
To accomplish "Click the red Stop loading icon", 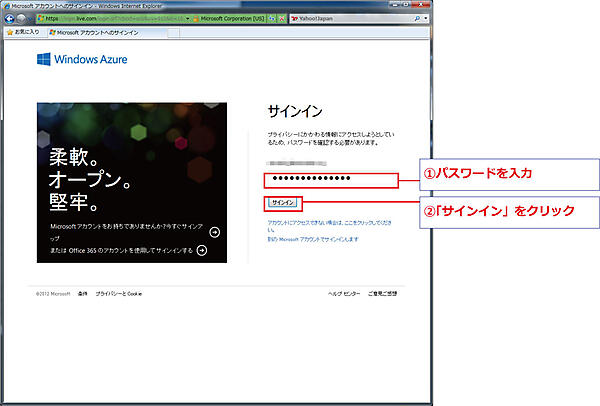I will [282, 18].
